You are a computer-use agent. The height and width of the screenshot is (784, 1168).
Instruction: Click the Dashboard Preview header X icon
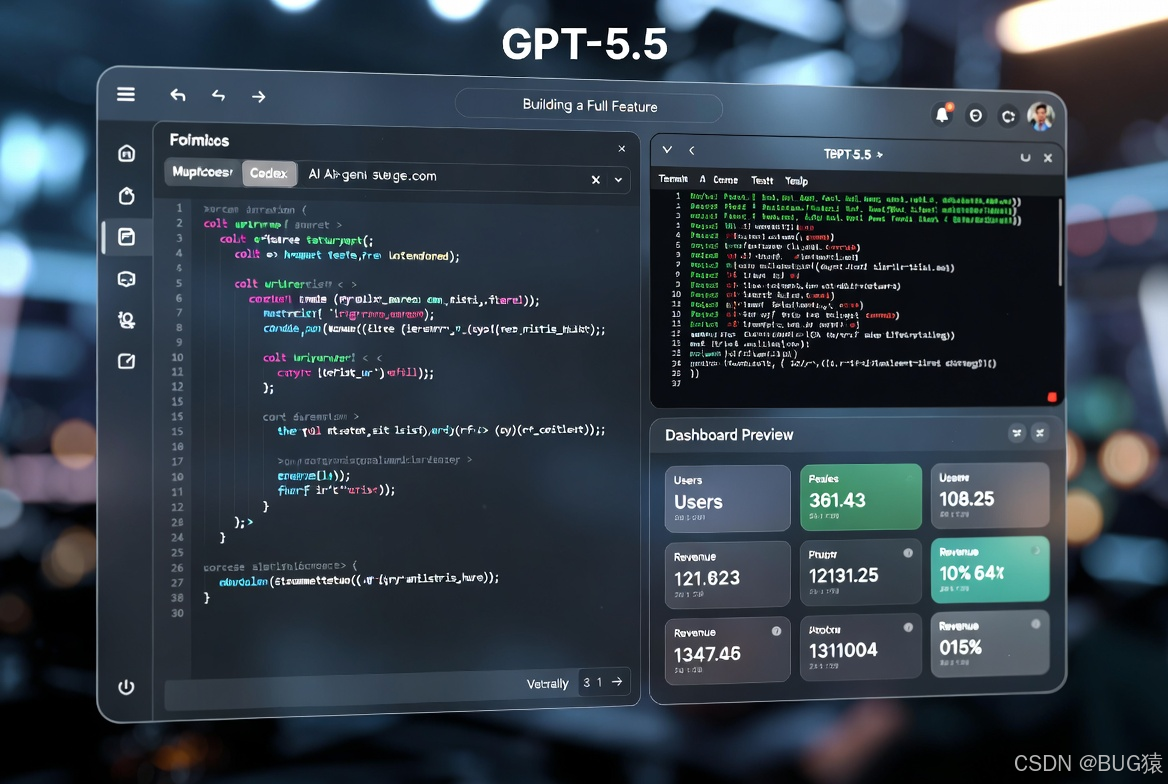coord(1040,432)
